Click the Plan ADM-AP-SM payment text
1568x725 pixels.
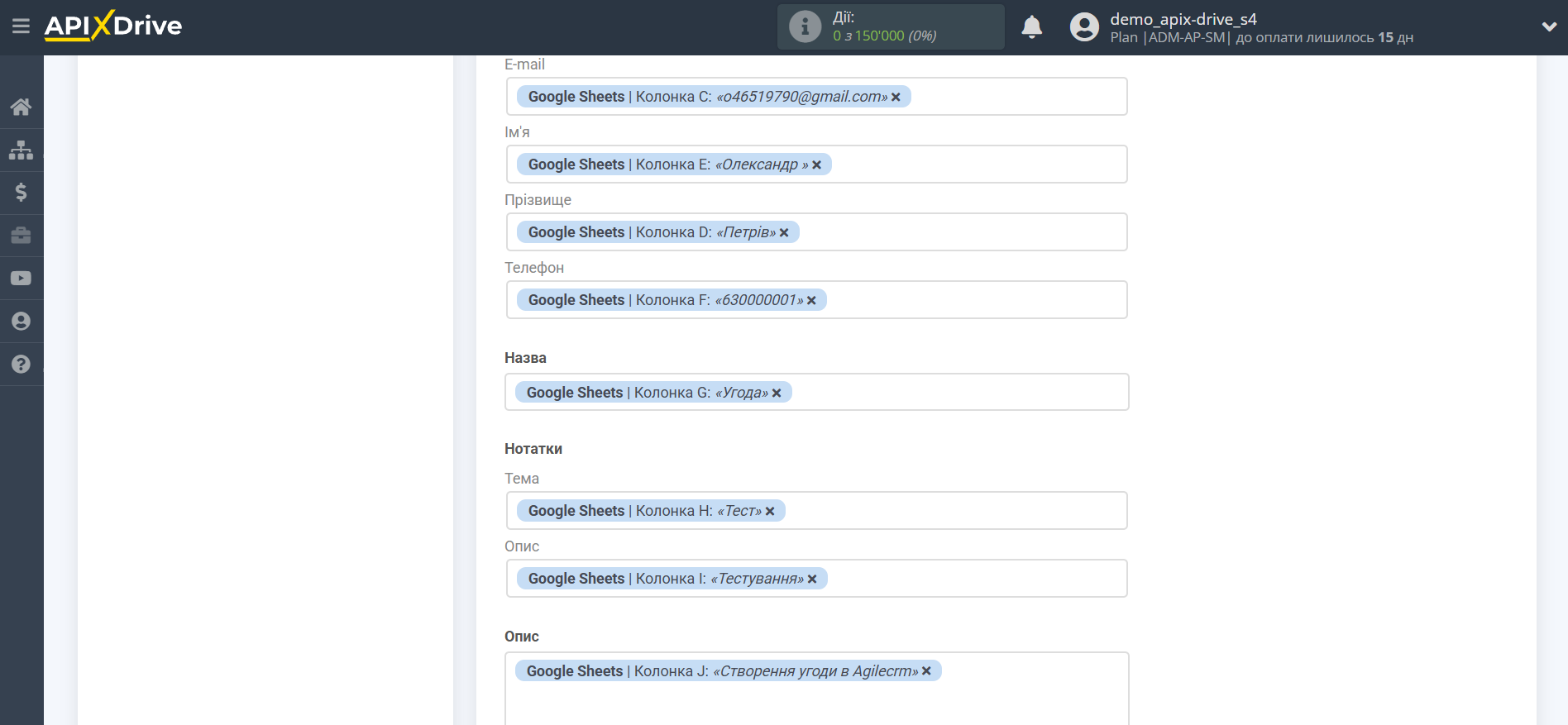1261,37
